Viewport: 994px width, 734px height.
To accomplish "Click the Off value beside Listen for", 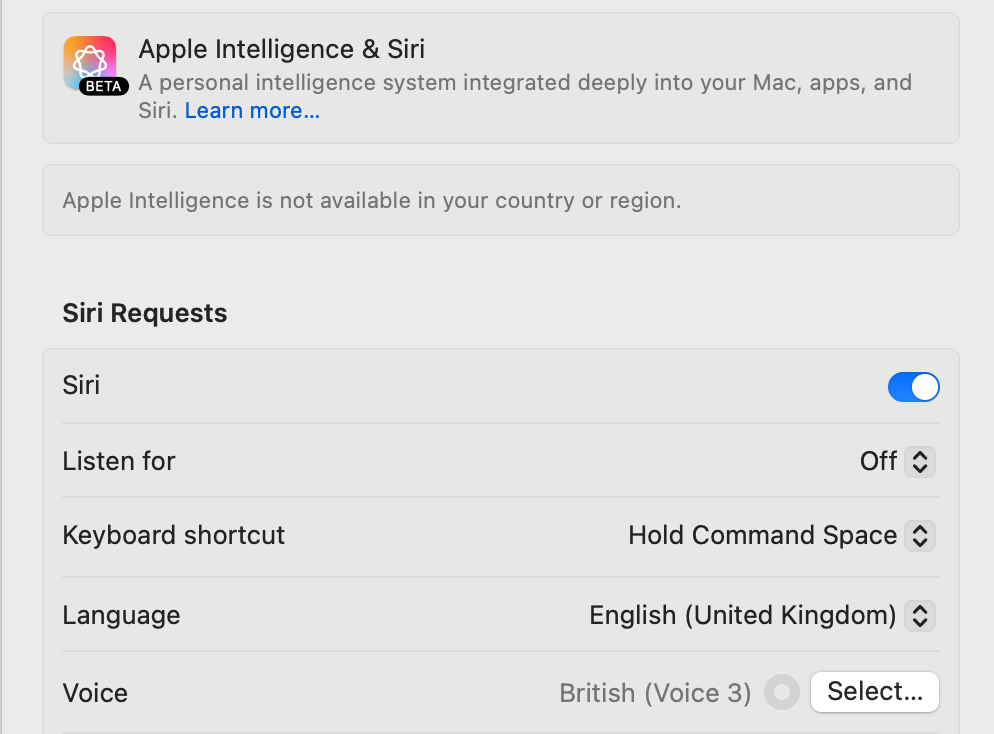I will point(878,461).
